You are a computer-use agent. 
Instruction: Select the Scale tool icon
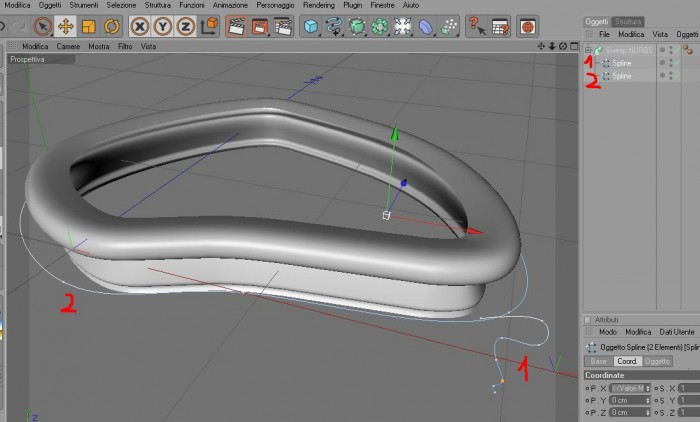pos(89,26)
